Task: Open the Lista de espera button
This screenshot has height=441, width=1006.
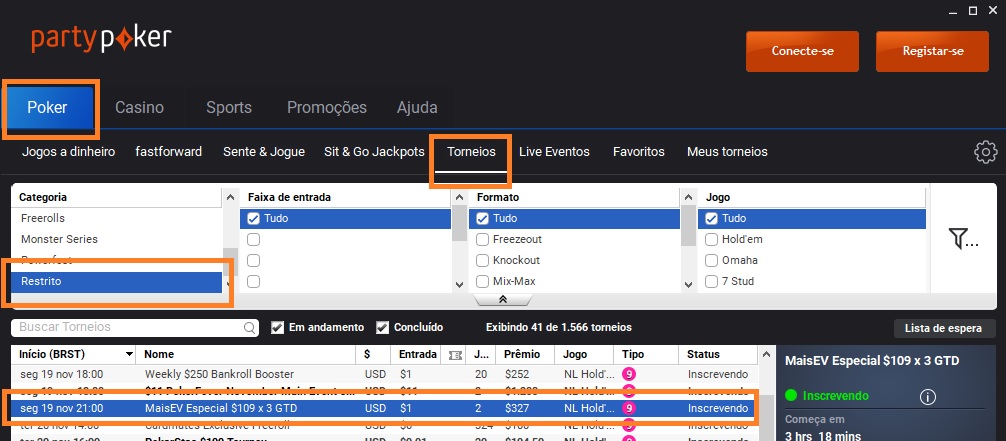Action: [x=943, y=328]
